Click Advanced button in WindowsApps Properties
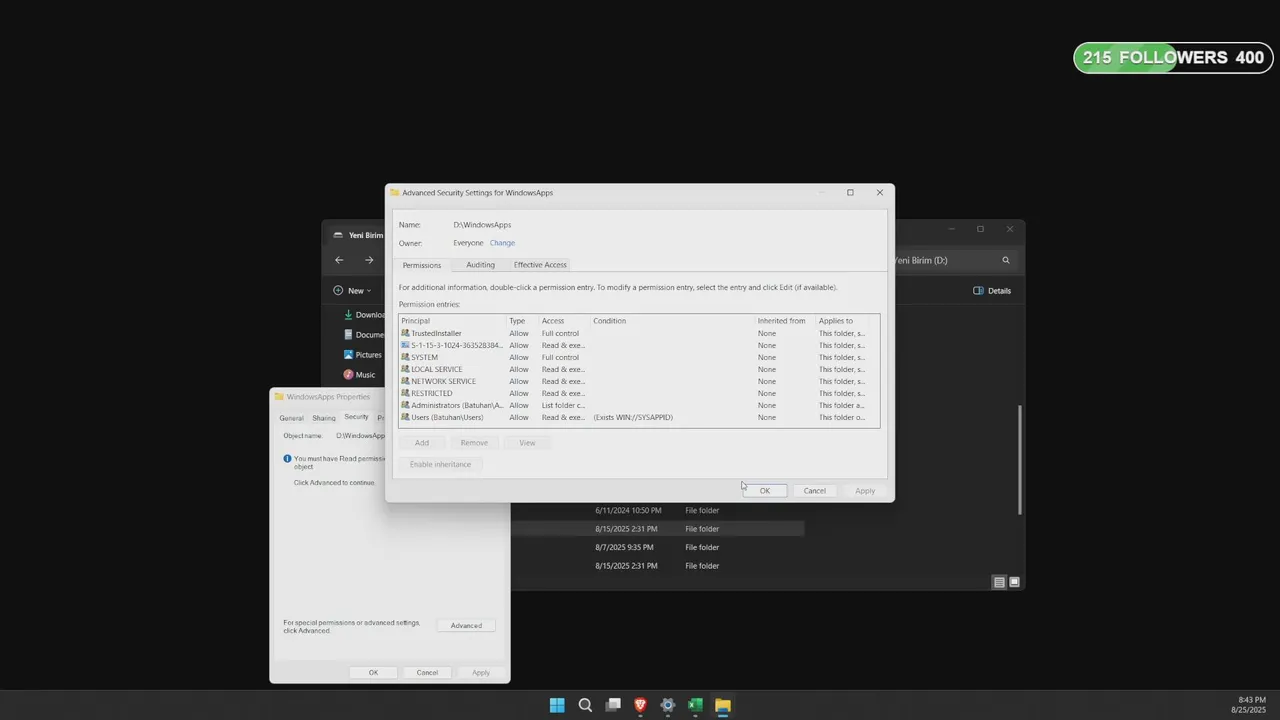Screen dimensions: 1280x720 [x=466, y=625]
